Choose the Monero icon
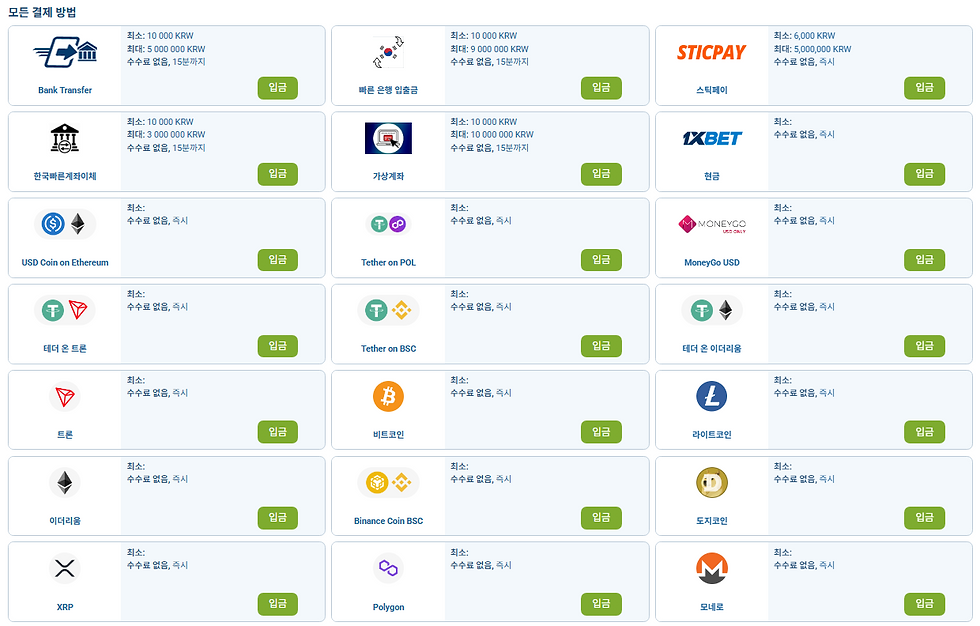The image size is (980, 626). point(711,568)
